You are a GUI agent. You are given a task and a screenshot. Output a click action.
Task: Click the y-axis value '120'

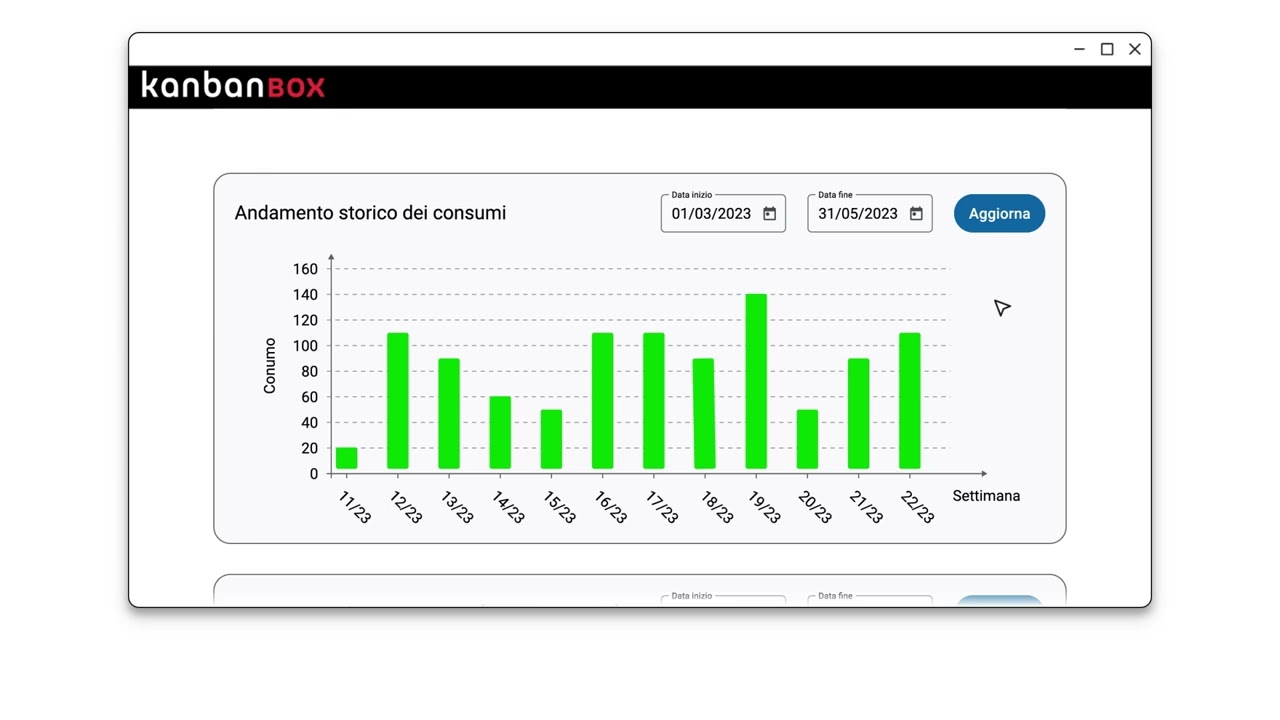tap(305, 321)
